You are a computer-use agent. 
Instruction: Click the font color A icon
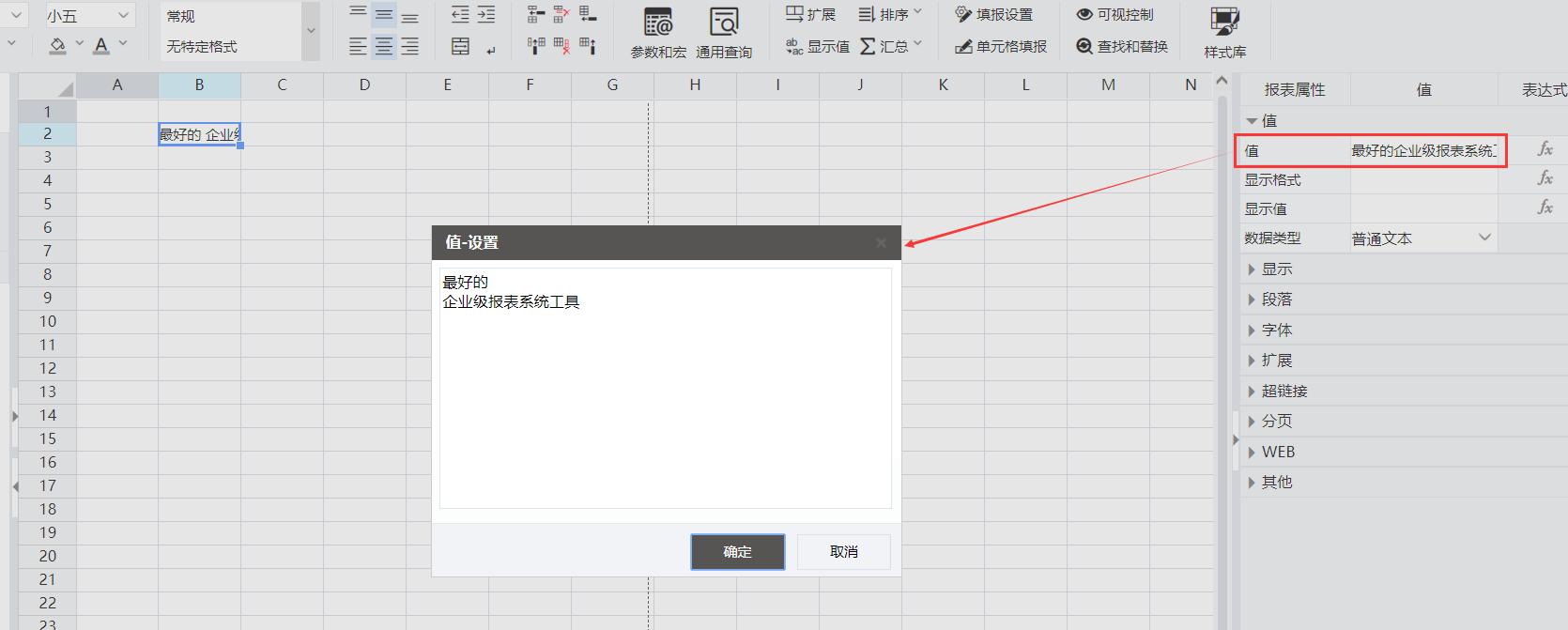pos(101,45)
